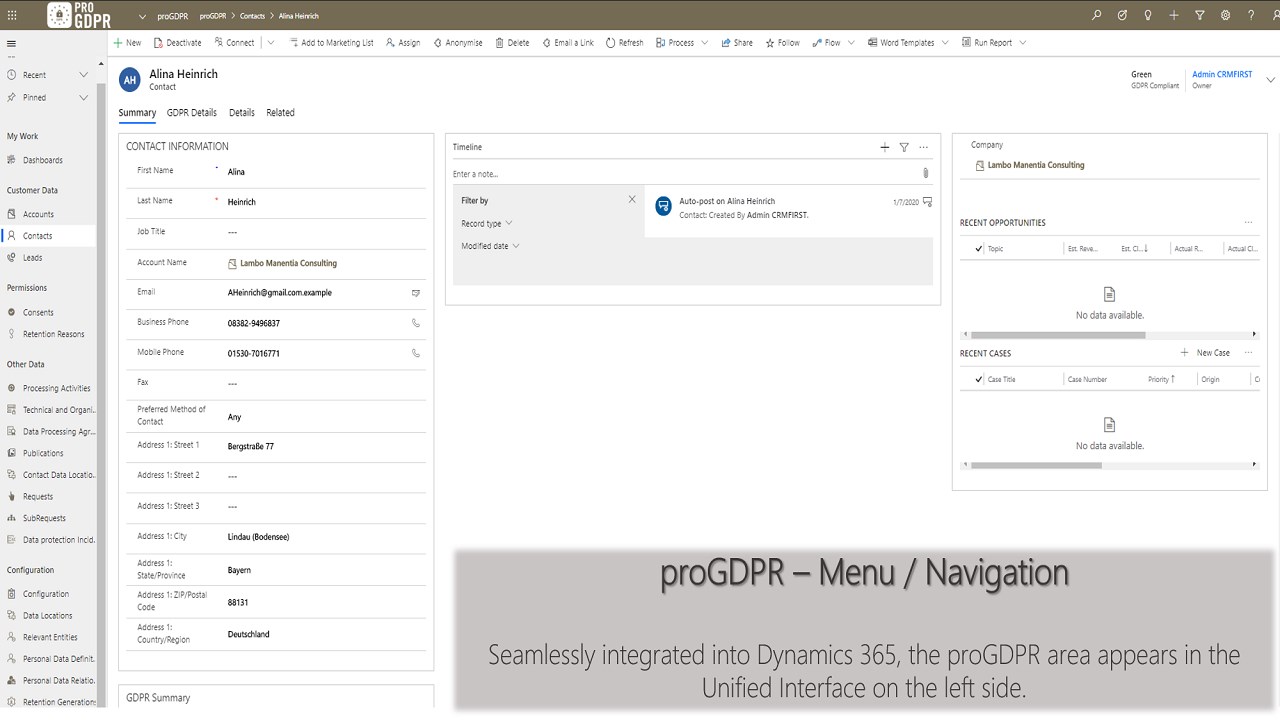Switch to the GDPR Details tab
1280x720 pixels.
[x=192, y=113]
